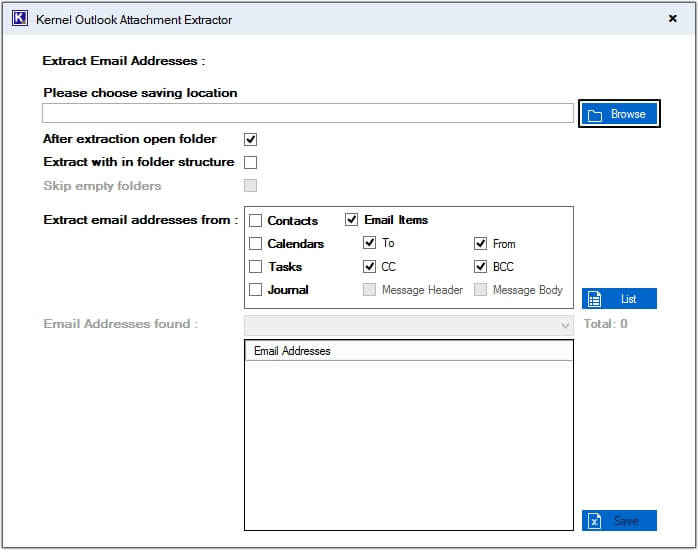Click the saving location input field
The image size is (699, 551).
pos(308,113)
